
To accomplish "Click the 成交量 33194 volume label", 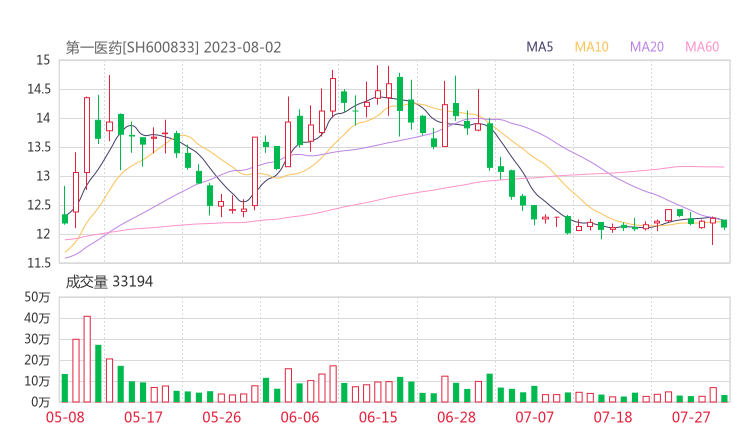I will (109, 282).
